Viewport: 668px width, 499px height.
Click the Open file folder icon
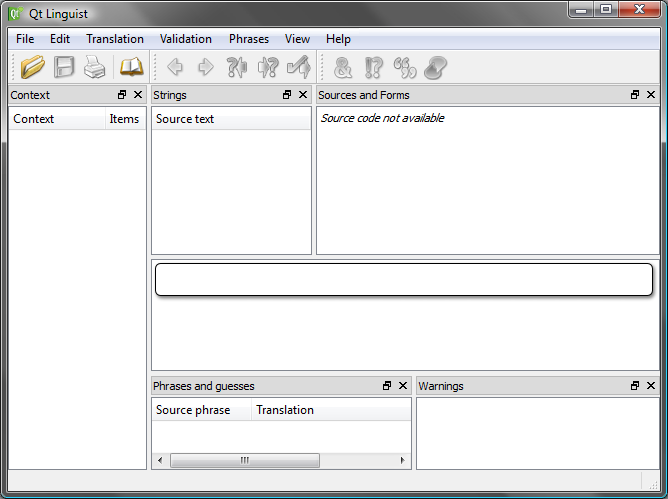[x=33, y=68]
